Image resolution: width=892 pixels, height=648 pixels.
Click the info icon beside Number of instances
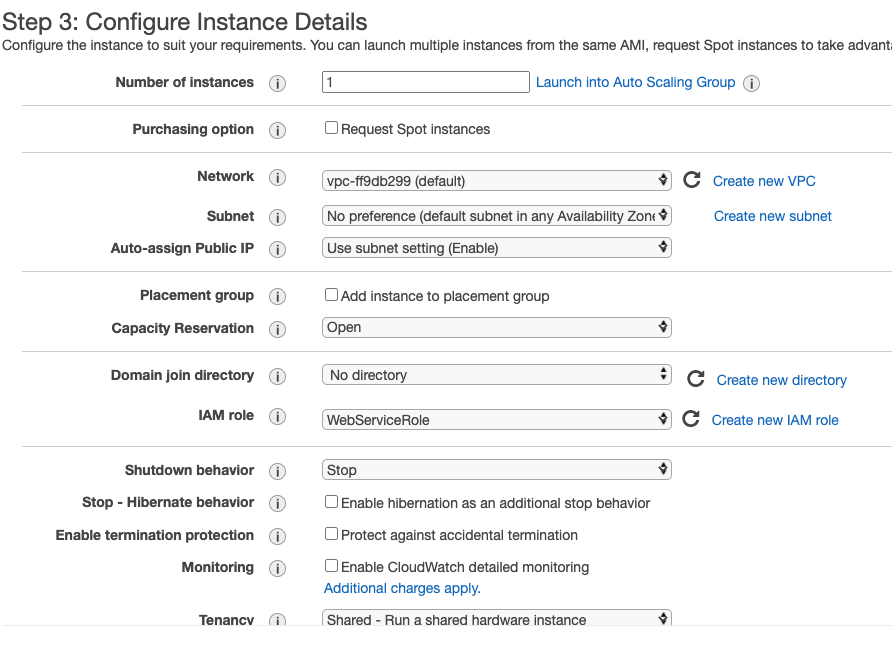(x=278, y=83)
